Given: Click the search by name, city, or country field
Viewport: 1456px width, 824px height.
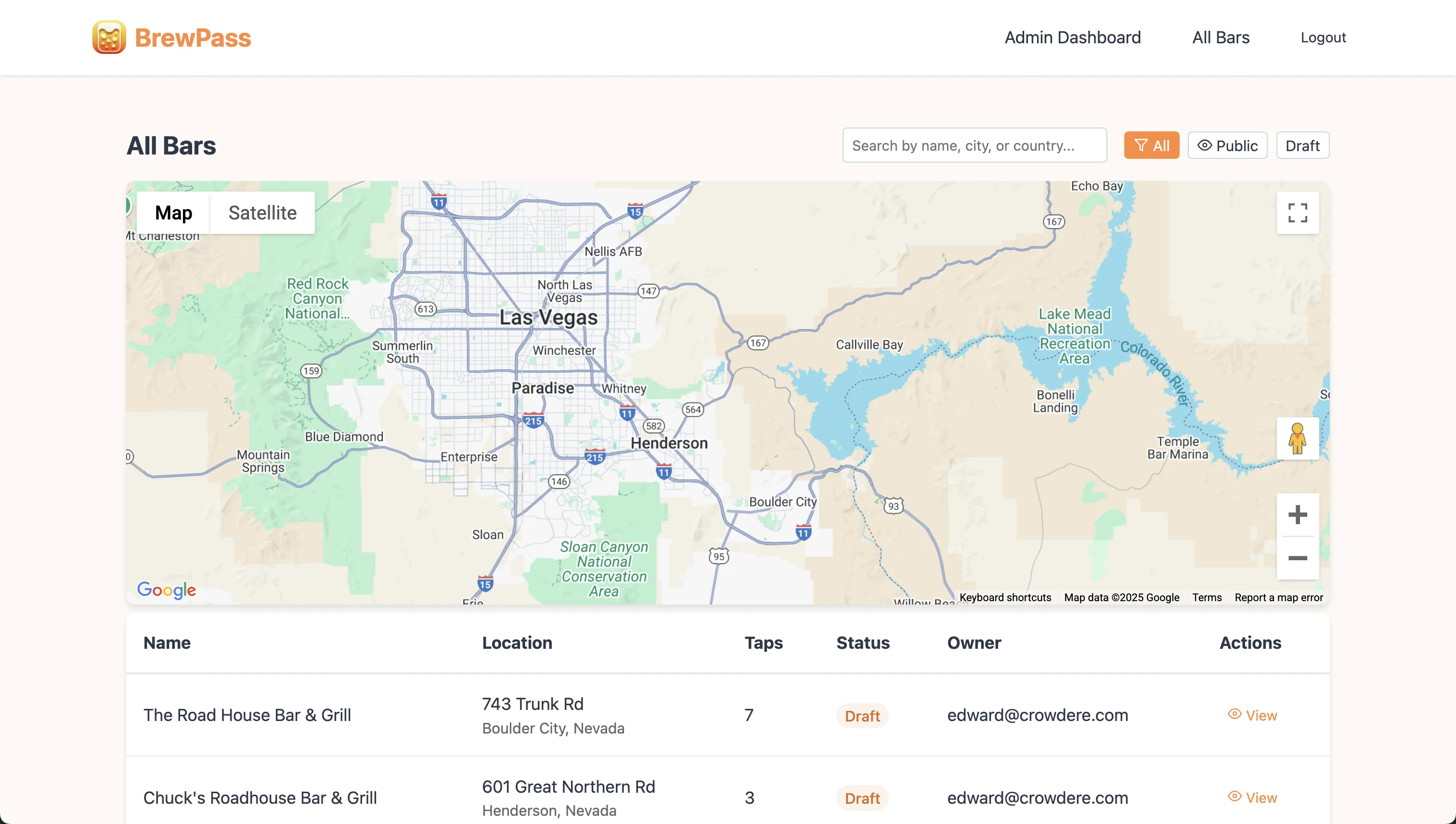Looking at the screenshot, I should 974,145.
